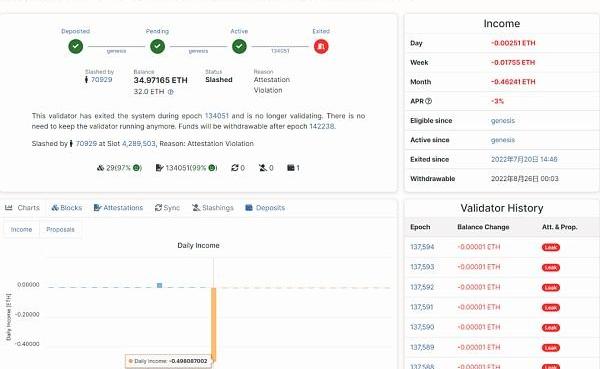Viewport: 600px width, 369px height.
Task: Click the sync participation icon showing 0
Action: (235, 168)
